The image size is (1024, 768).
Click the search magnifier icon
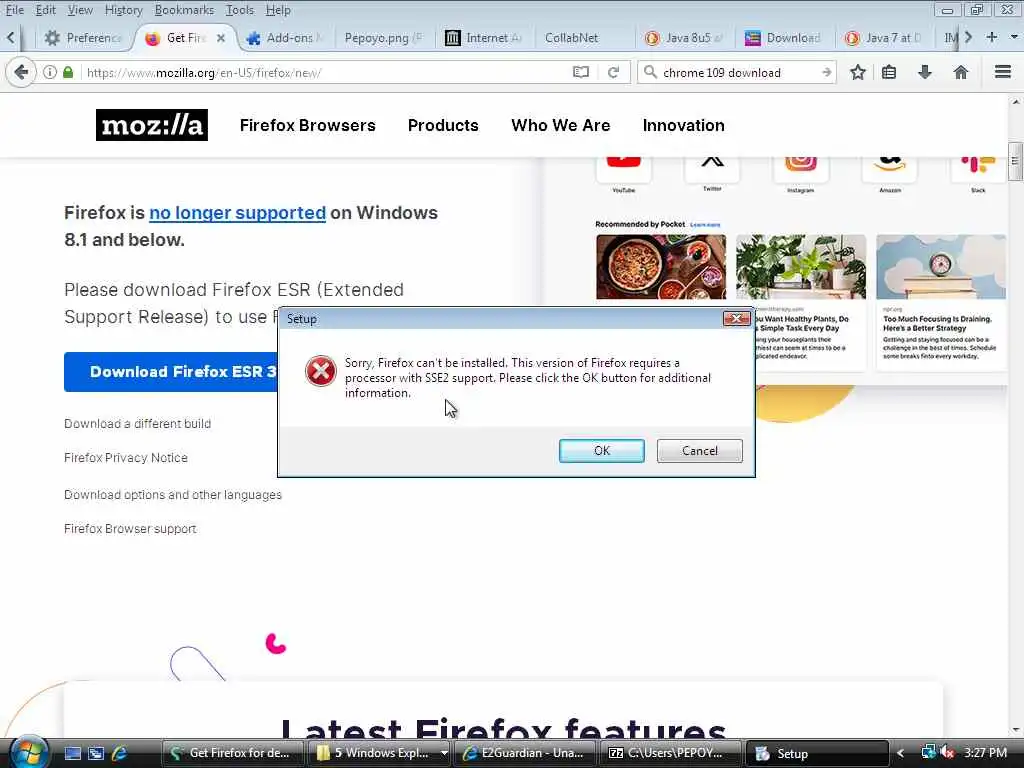click(650, 72)
